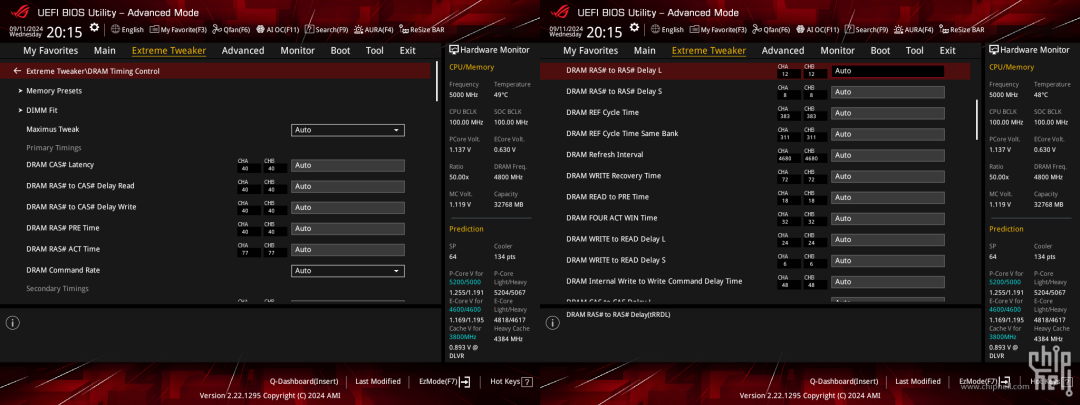Click the scrollbar in right BIOS window settings list
Screen dimensions: 1080x405
point(977,119)
